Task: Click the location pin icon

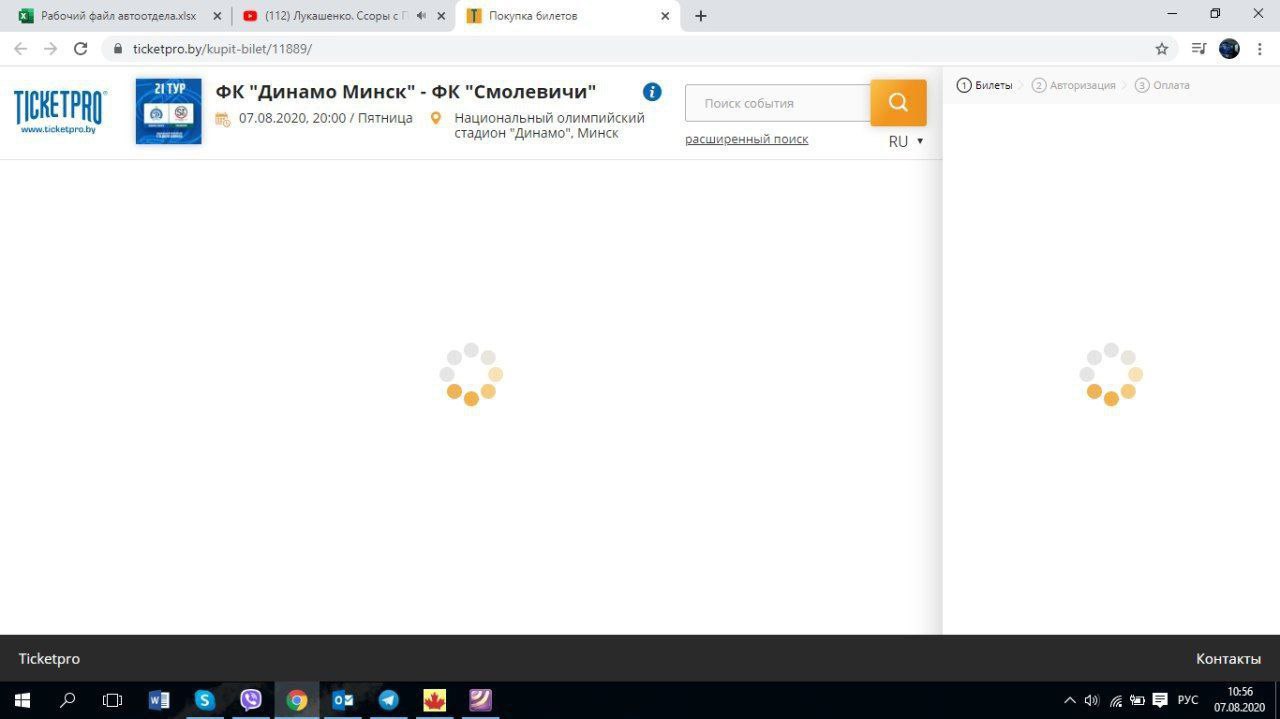Action: (436, 118)
